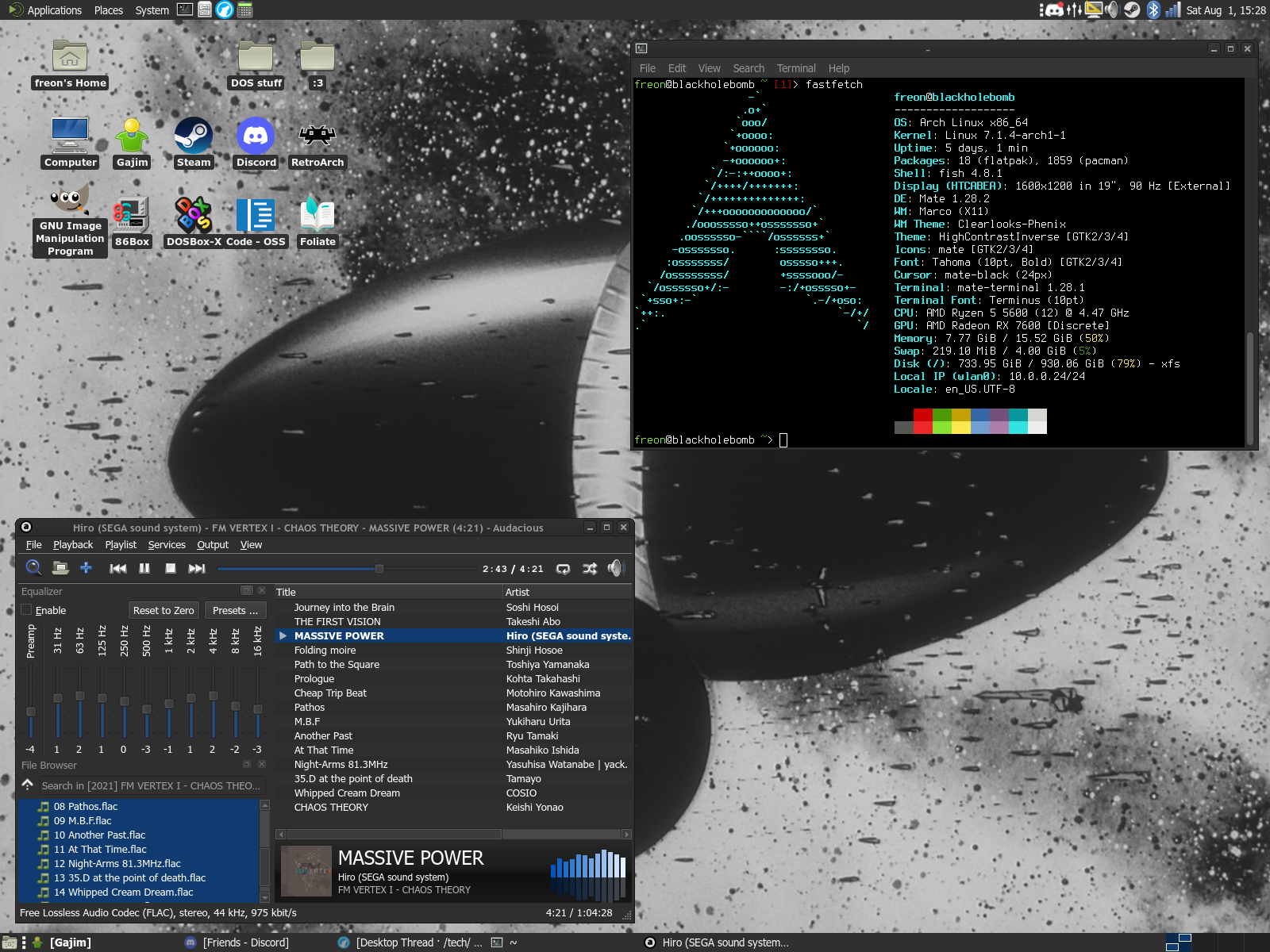Open the DOS stuff folder
The width and height of the screenshot is (1270, 952).
pos(256,63)
